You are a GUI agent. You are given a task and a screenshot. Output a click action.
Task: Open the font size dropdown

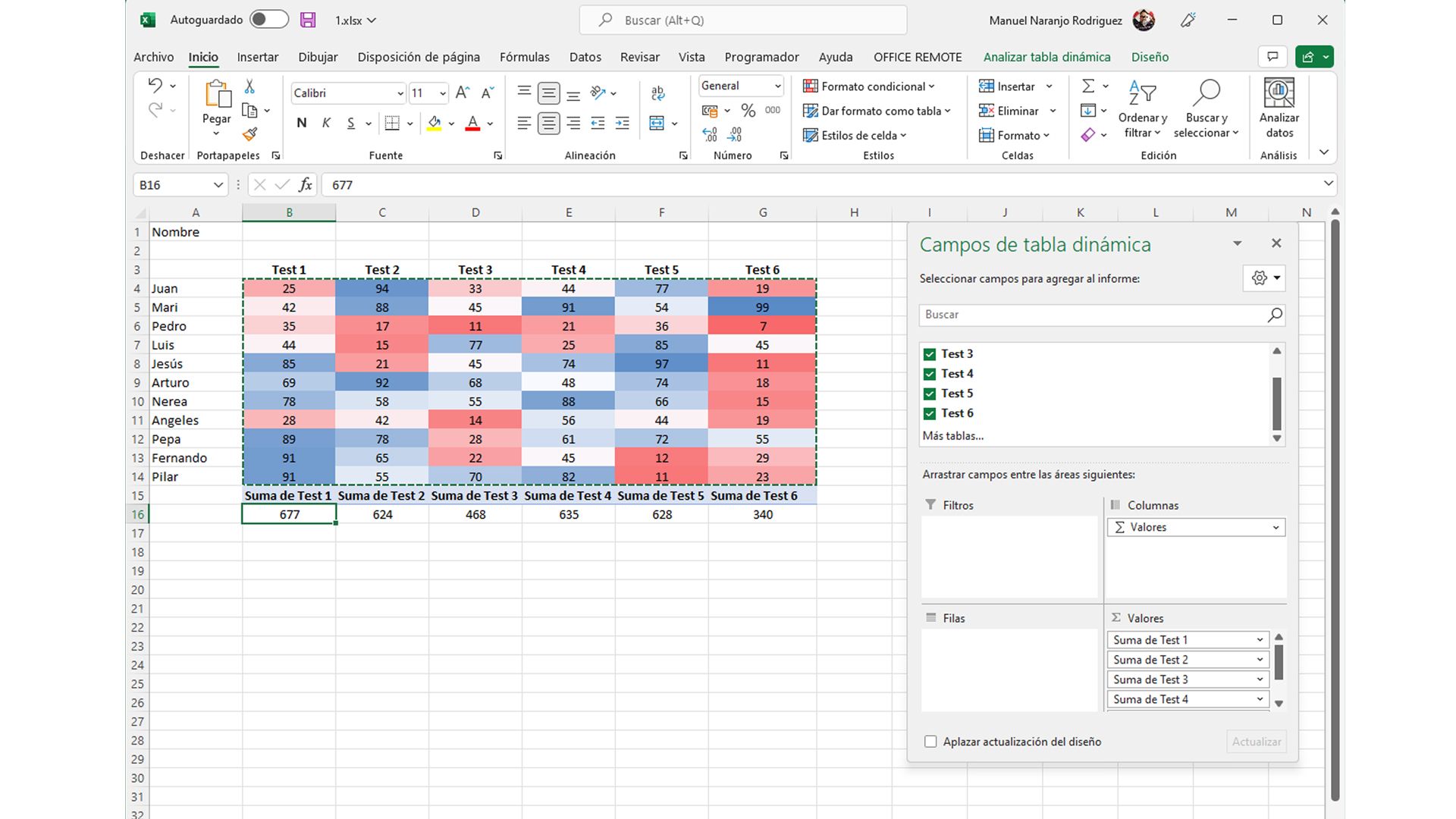coord(441,93)
